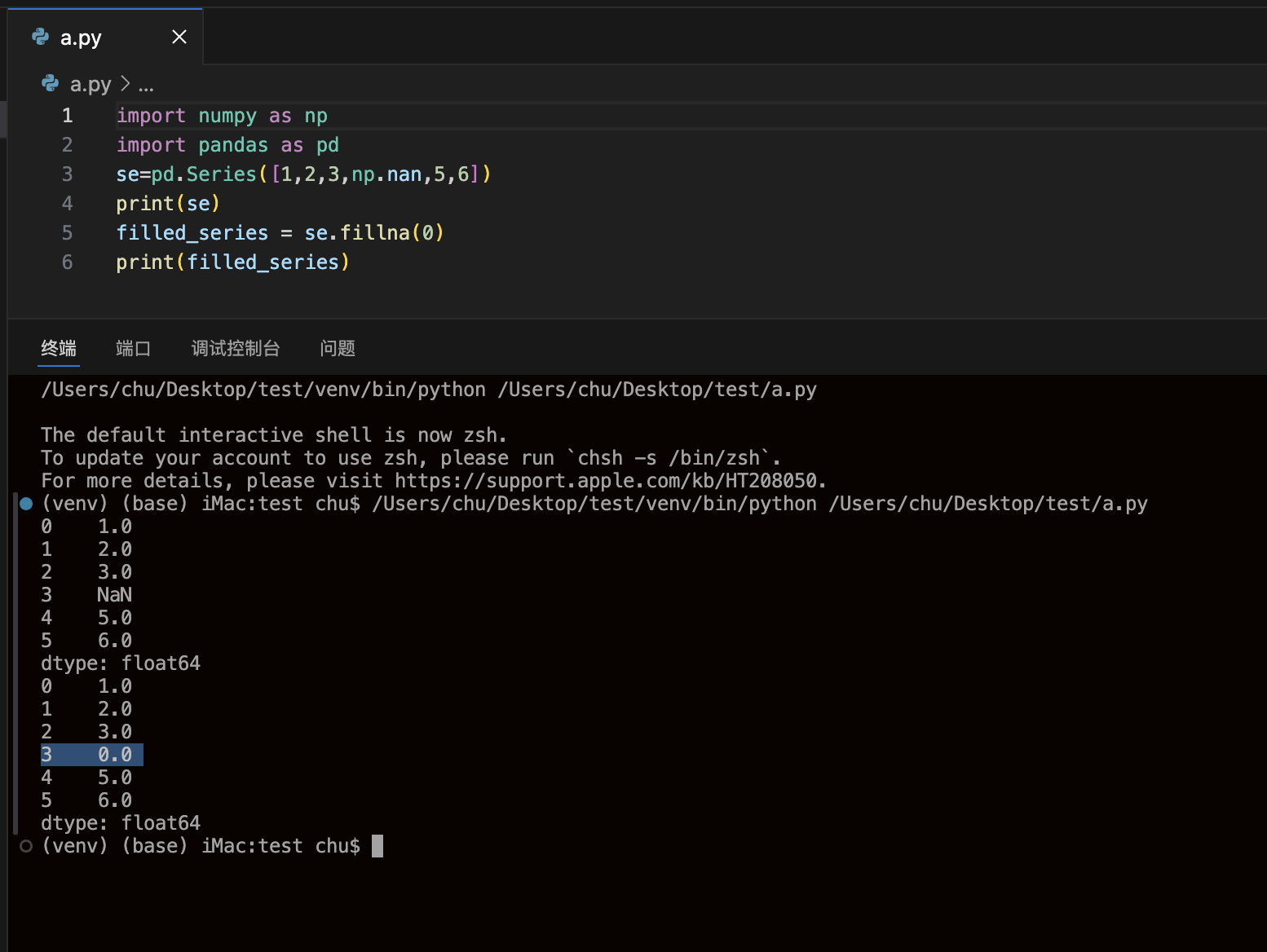
Task: Focus the terminal prompt cursor block
Action: [x=377, y=846]
